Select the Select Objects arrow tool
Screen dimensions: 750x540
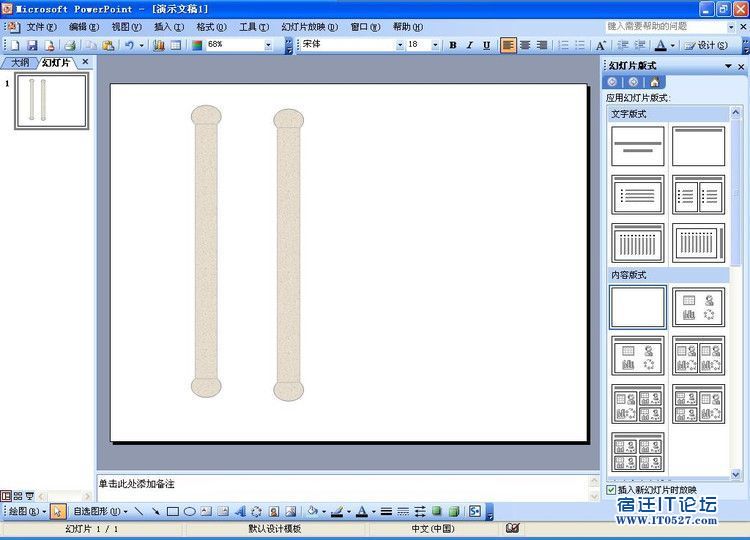(57, 512)
